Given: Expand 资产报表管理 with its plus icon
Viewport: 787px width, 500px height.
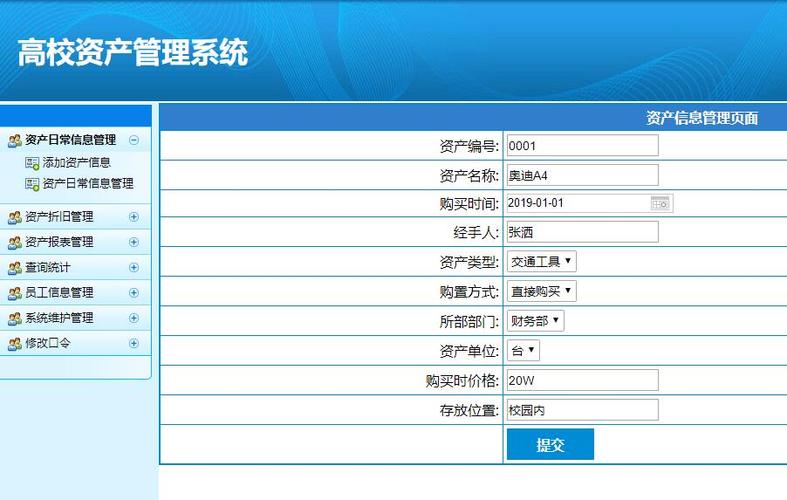Looking at the screenshot, I should 134,242.
